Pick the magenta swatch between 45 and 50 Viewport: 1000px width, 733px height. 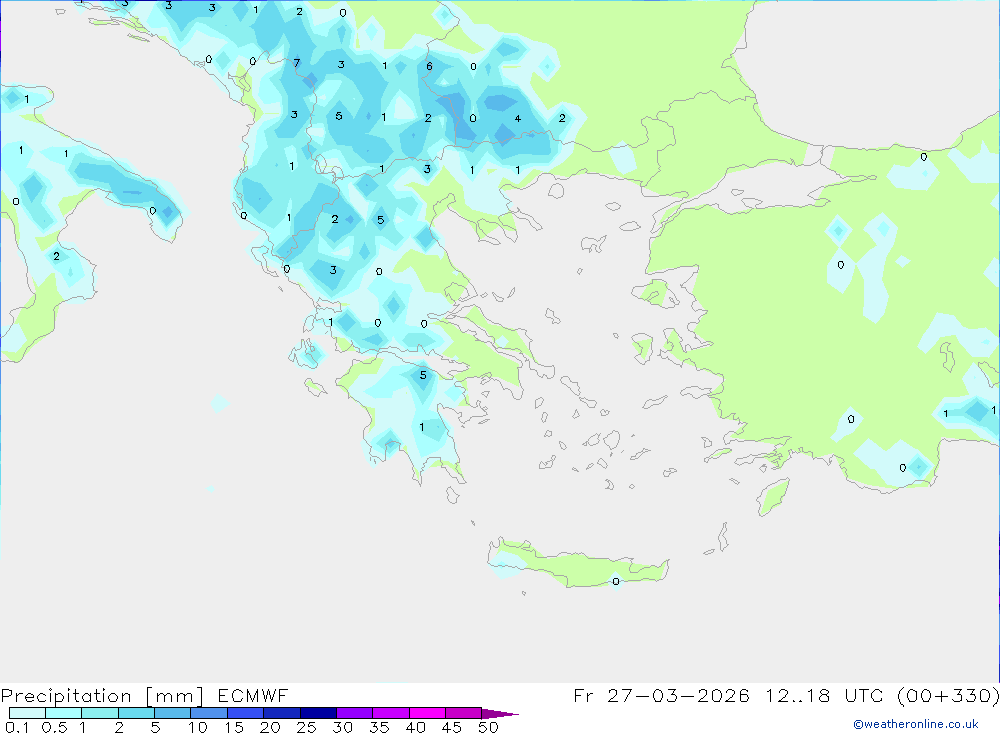pyautogui.click(x=464, y=713)
